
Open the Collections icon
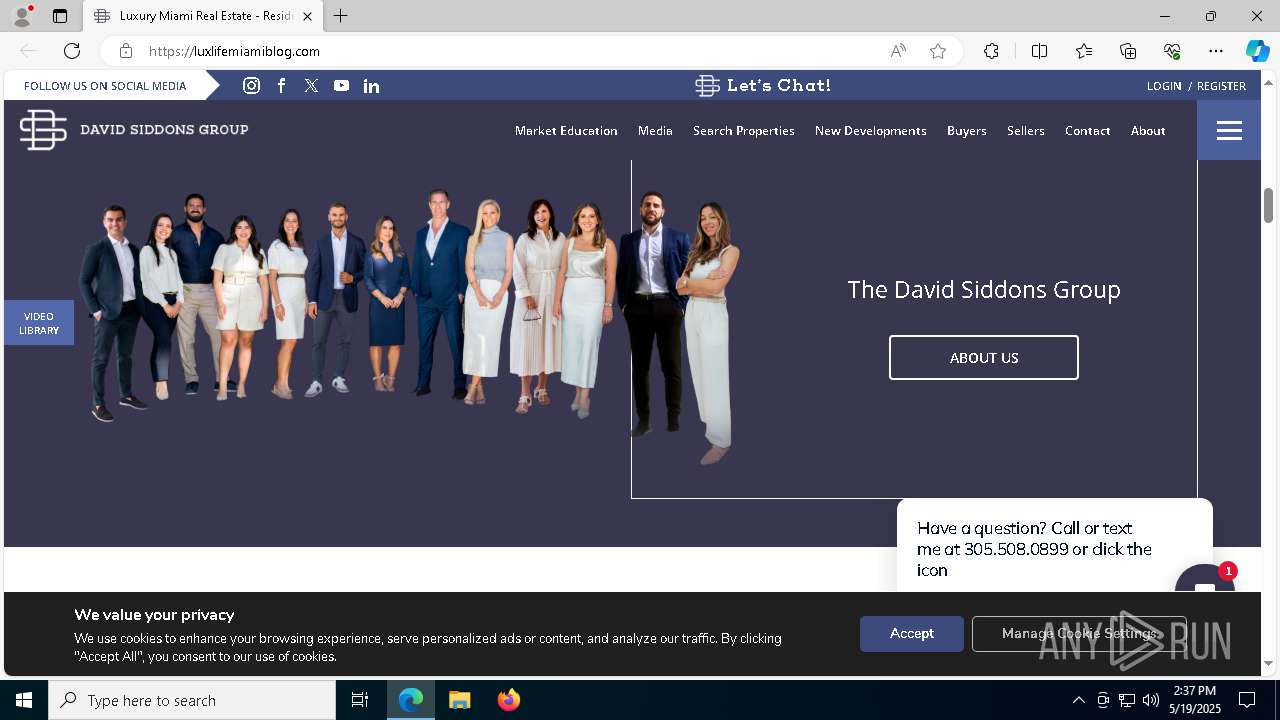pyautogui.click(x=1128, y=51)
